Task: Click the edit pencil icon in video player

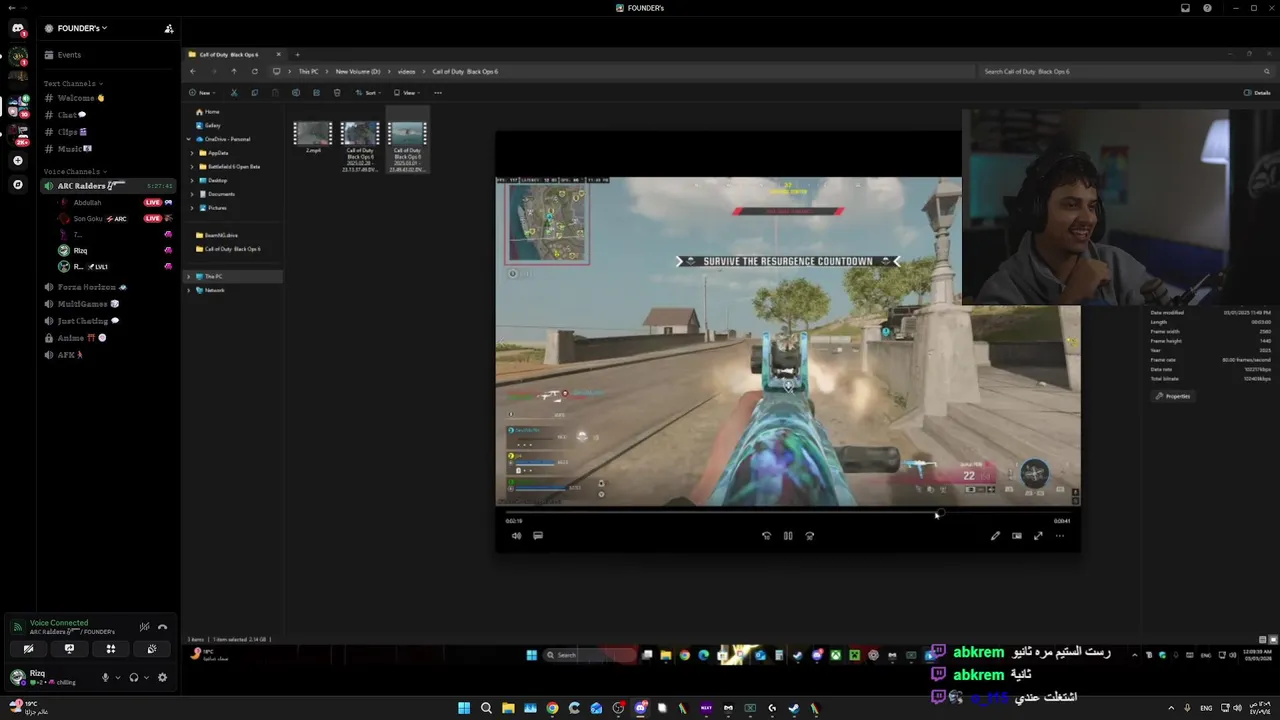Action: tap(995, 536)
